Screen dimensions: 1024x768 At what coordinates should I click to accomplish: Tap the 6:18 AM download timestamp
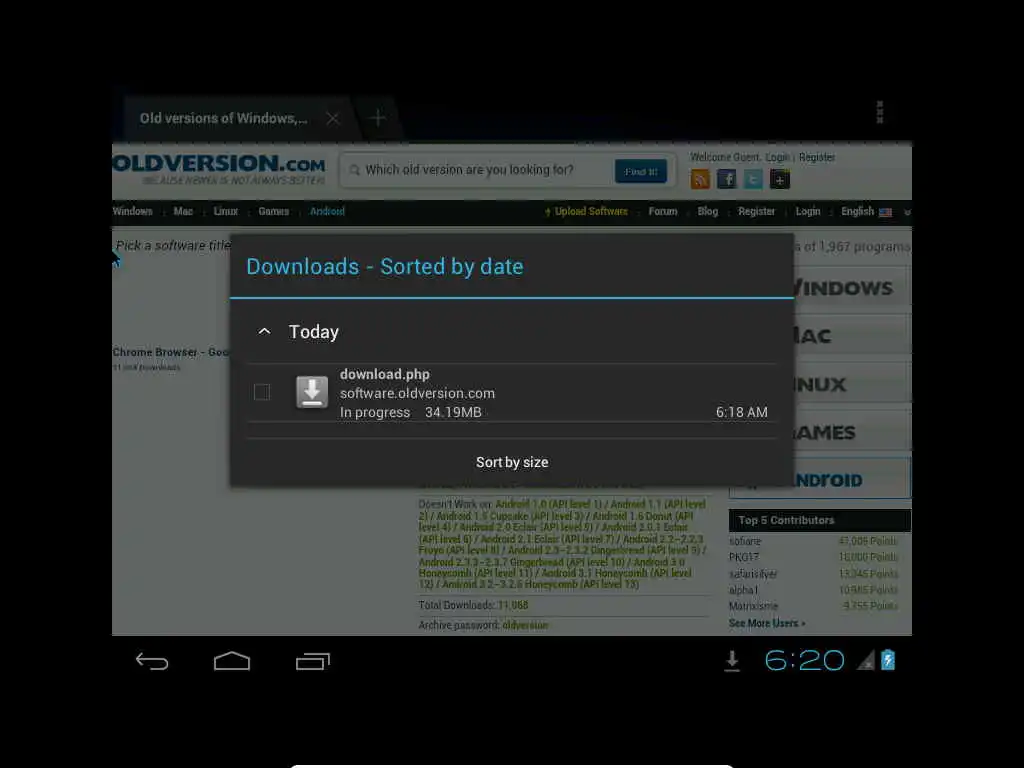(742, 413)
